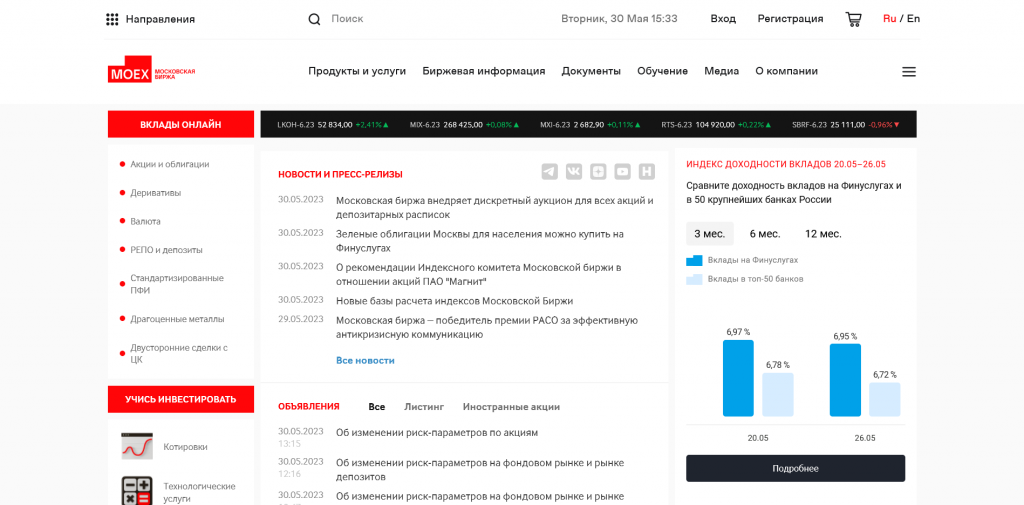Screen dimensions: 1024x505
Task: Click the Вход link
Action: click(723, 18)
